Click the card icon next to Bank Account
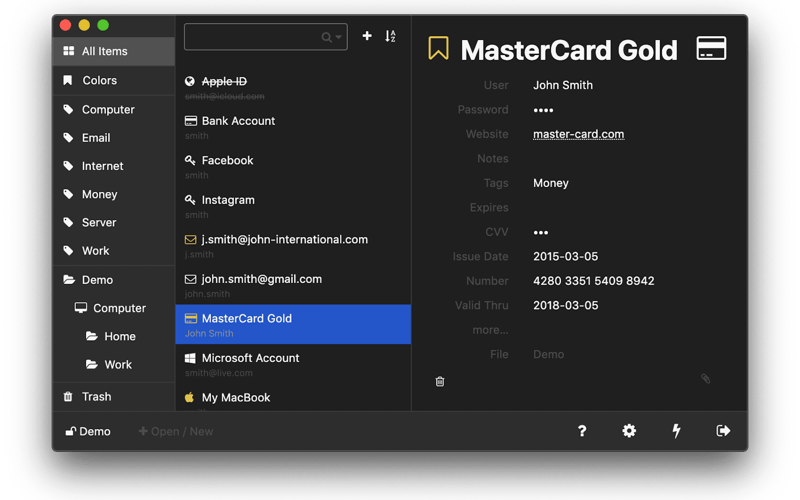Viewport: 800px width, 500px height. coord(190,121)
